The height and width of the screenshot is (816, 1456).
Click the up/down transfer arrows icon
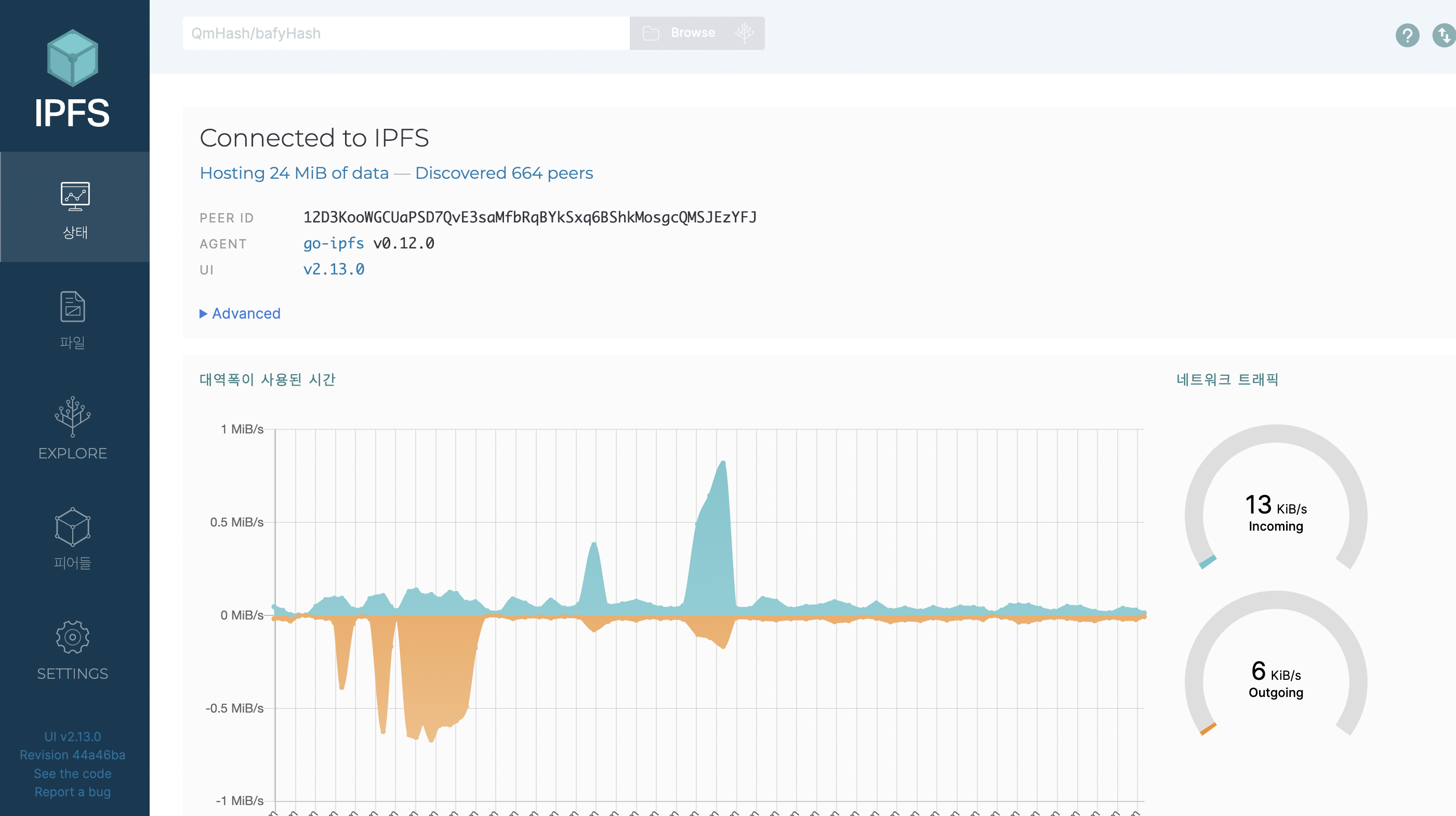[x=1444, y=36]
